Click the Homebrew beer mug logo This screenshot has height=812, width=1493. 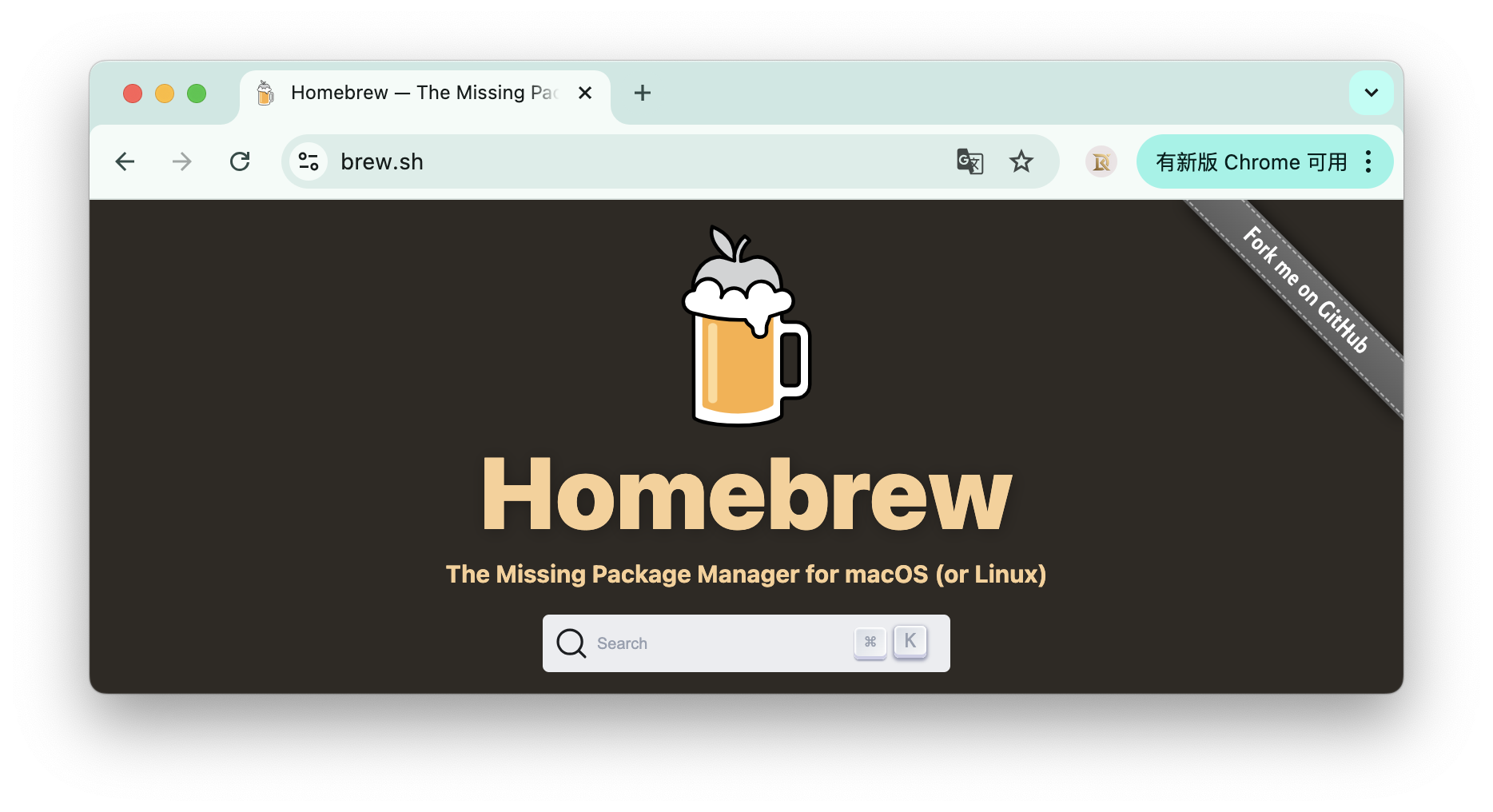746,328
